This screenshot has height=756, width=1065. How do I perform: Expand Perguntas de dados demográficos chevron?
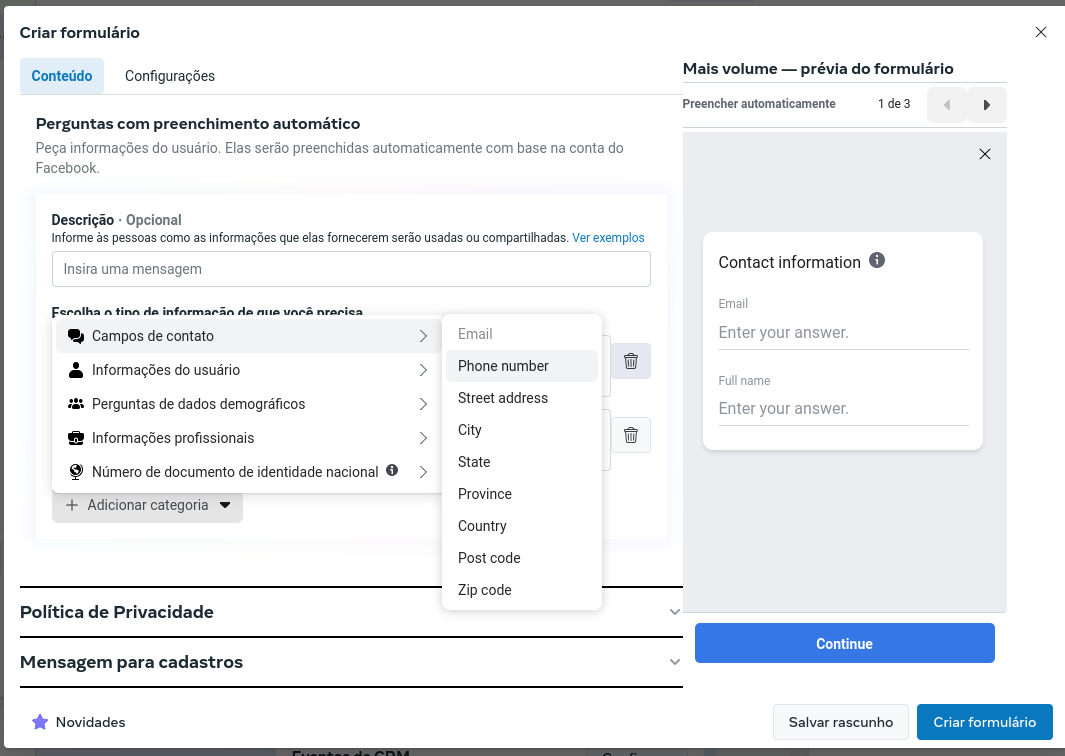pyautogui.click(x=423, y=404)
